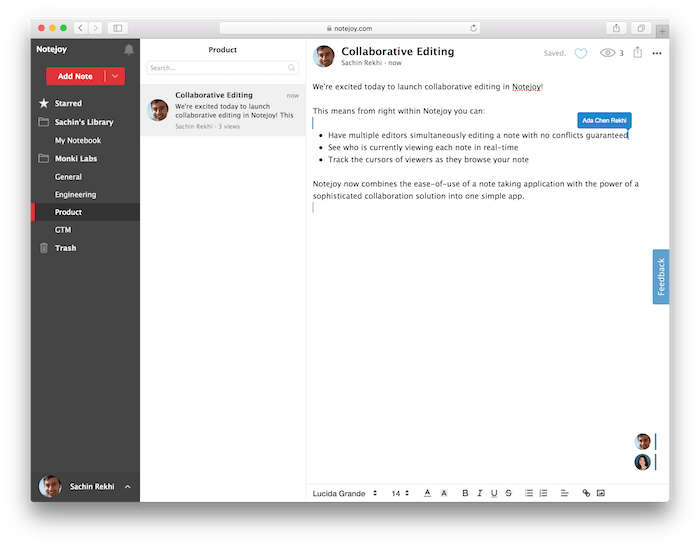Image resolution: width=700 pixels, height=546 pixels.
Task: Expand the Sachin Rekhi user menu
Action: [127, 487]
